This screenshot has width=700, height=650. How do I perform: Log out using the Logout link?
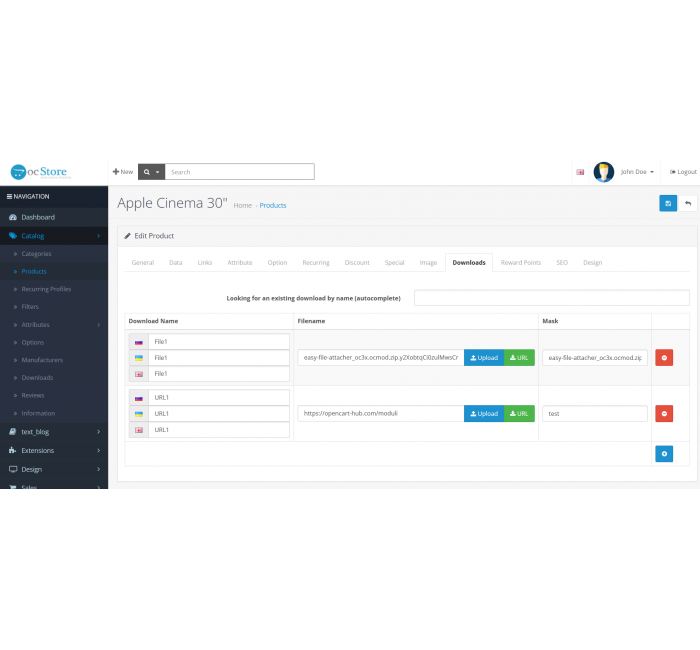(x=683, y=172)
